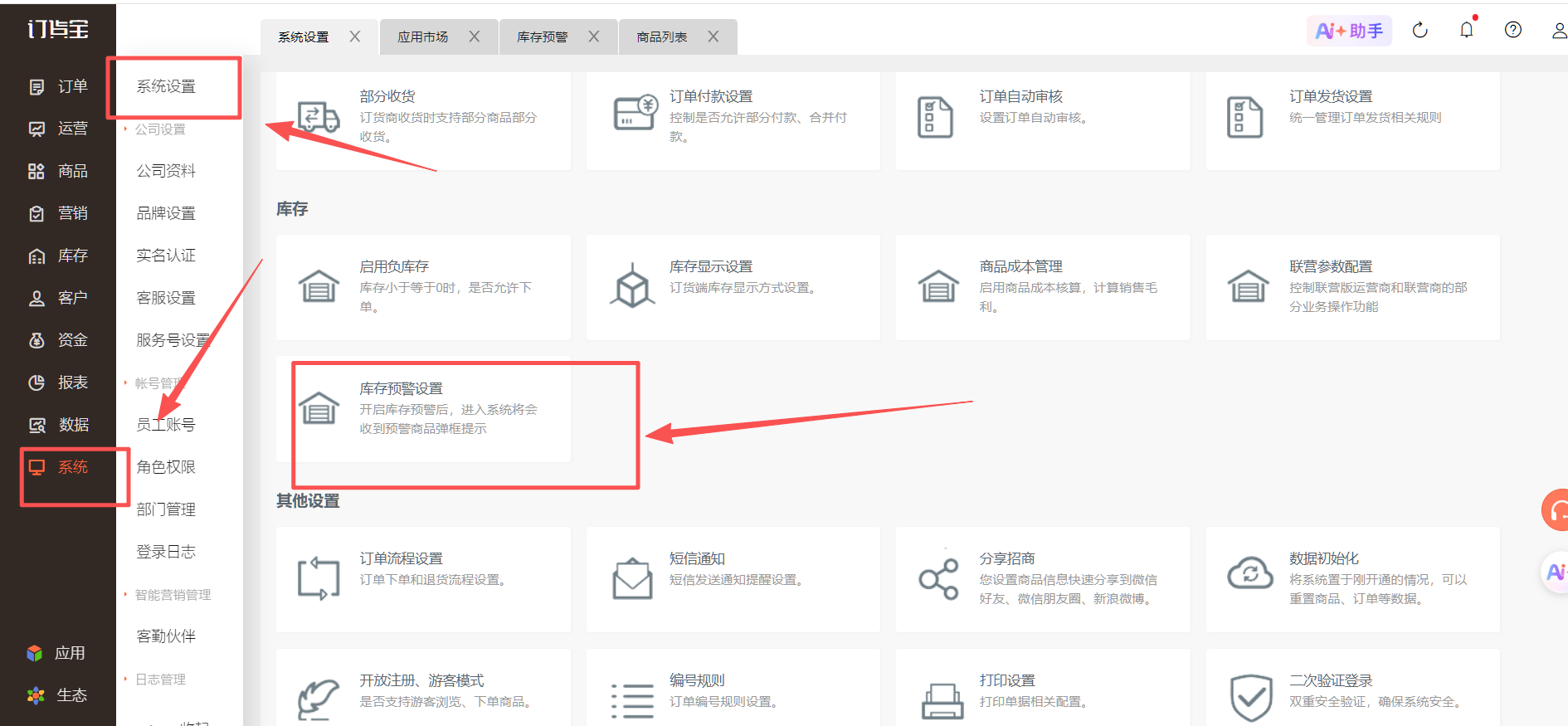Collapse the 公司设置 group

pos(156,129)
